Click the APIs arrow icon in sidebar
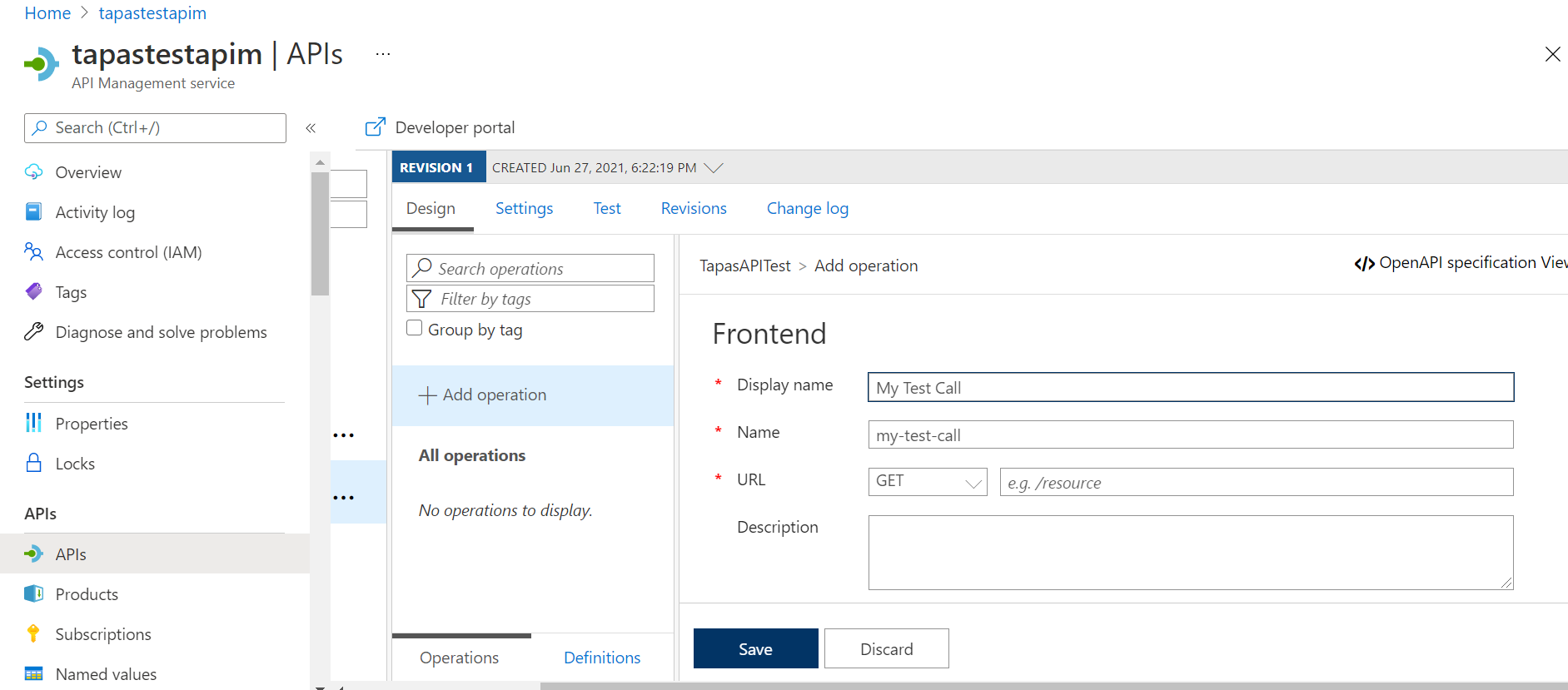 (x=34, y=553)
